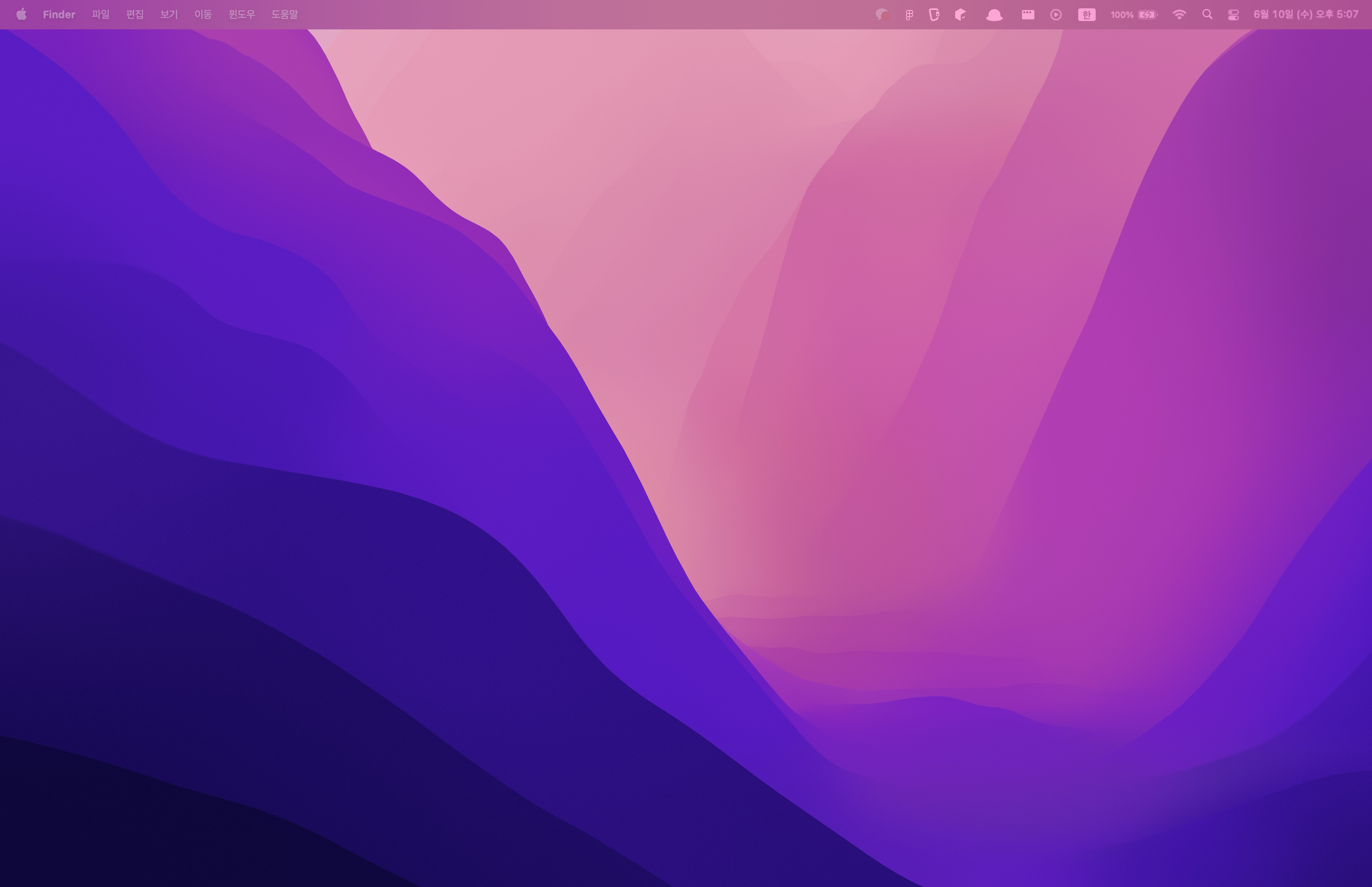Click the cup-shaped menu bar icon
The height and width of the screenshot is (887, 1372).
934,15
